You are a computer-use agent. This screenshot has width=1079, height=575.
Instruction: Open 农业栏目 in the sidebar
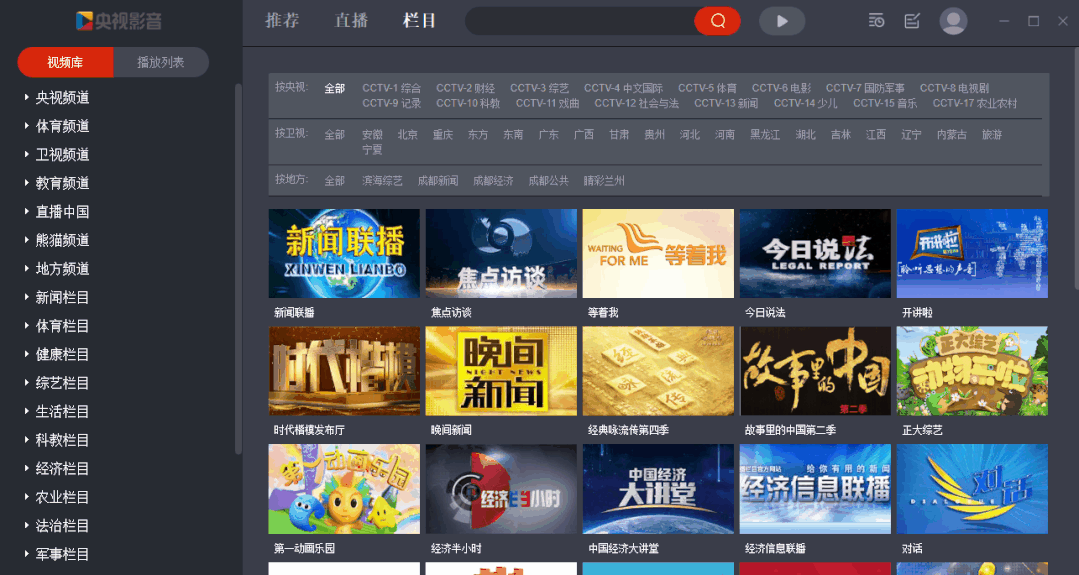[x=63, y=497]
